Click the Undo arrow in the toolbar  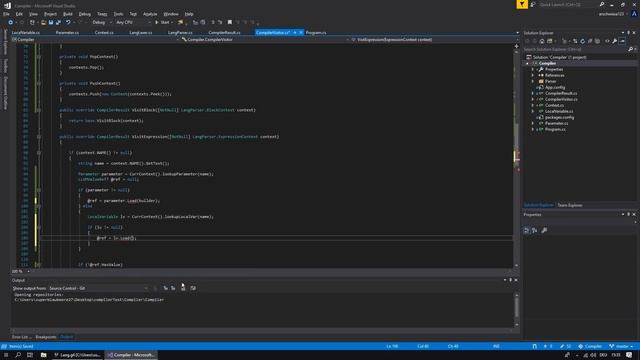coord(68,22)
